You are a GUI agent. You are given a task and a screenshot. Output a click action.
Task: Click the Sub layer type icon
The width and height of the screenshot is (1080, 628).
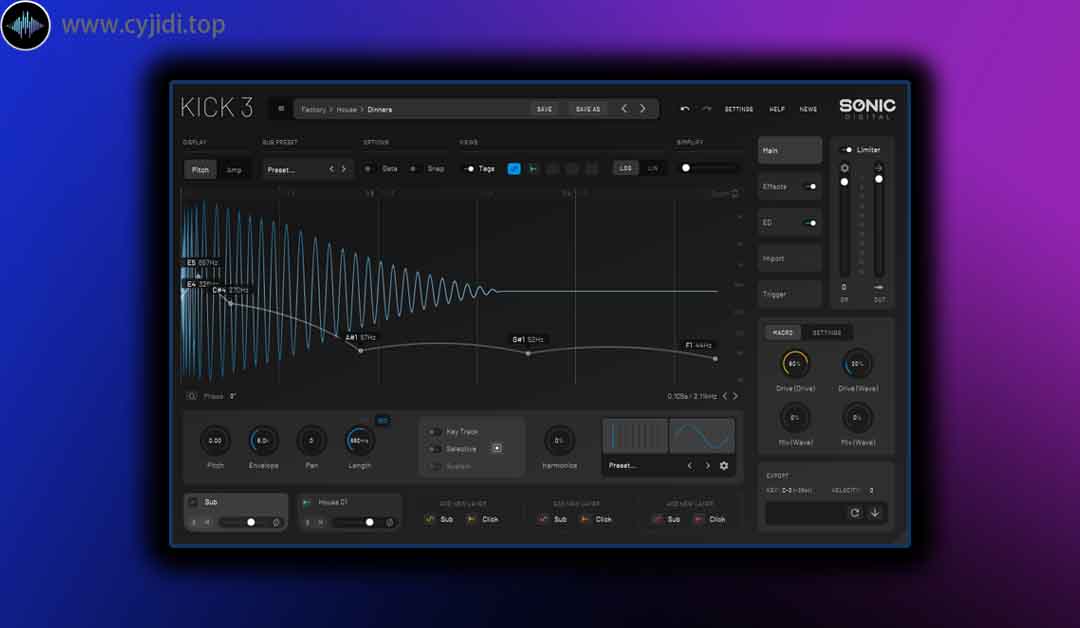pos(193,502)
